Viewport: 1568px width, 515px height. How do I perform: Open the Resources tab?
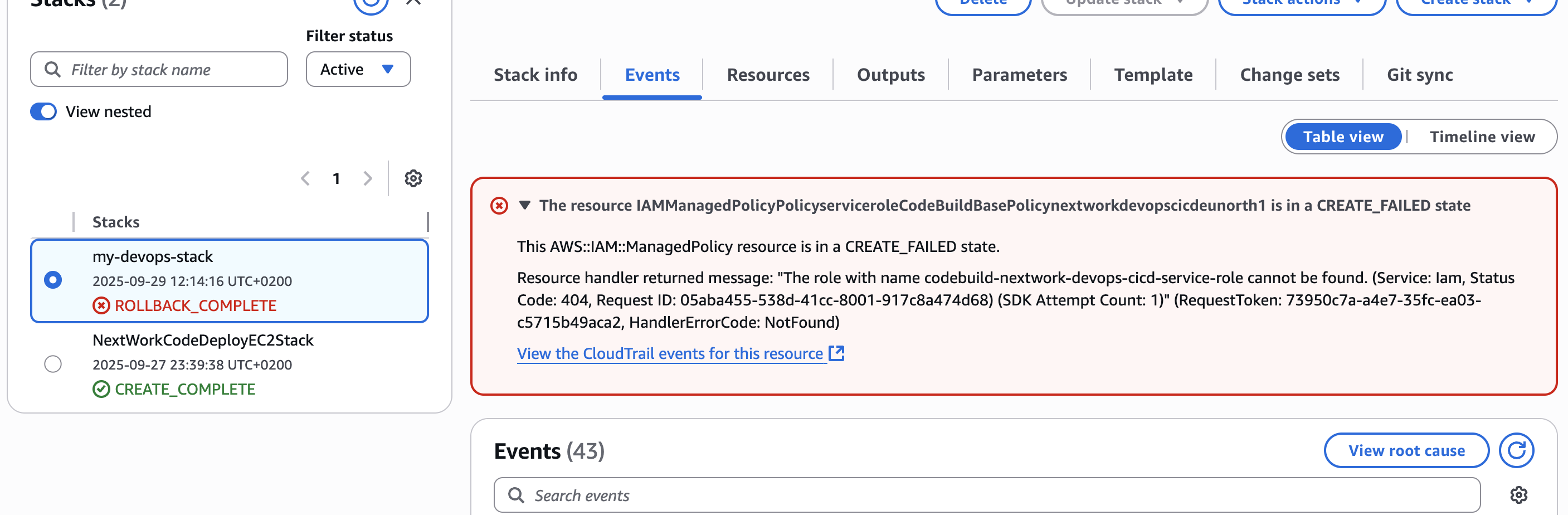click(x=768, y=75)
